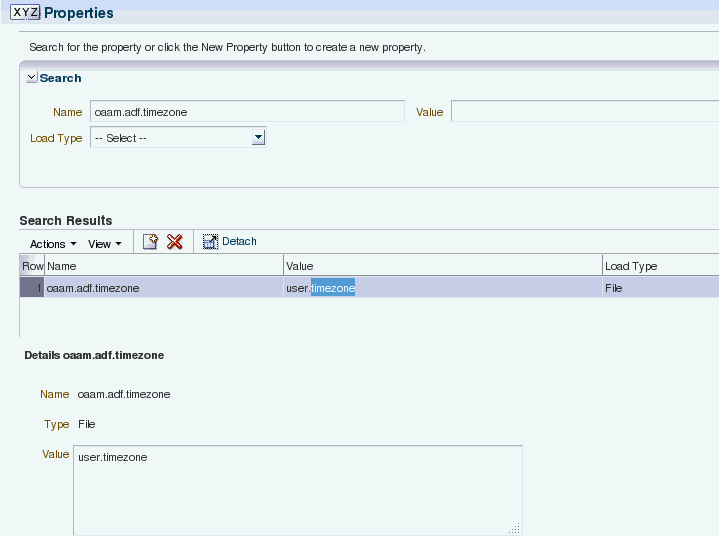
Task: Collapse the Search panel
Action: tap(32, 77)
